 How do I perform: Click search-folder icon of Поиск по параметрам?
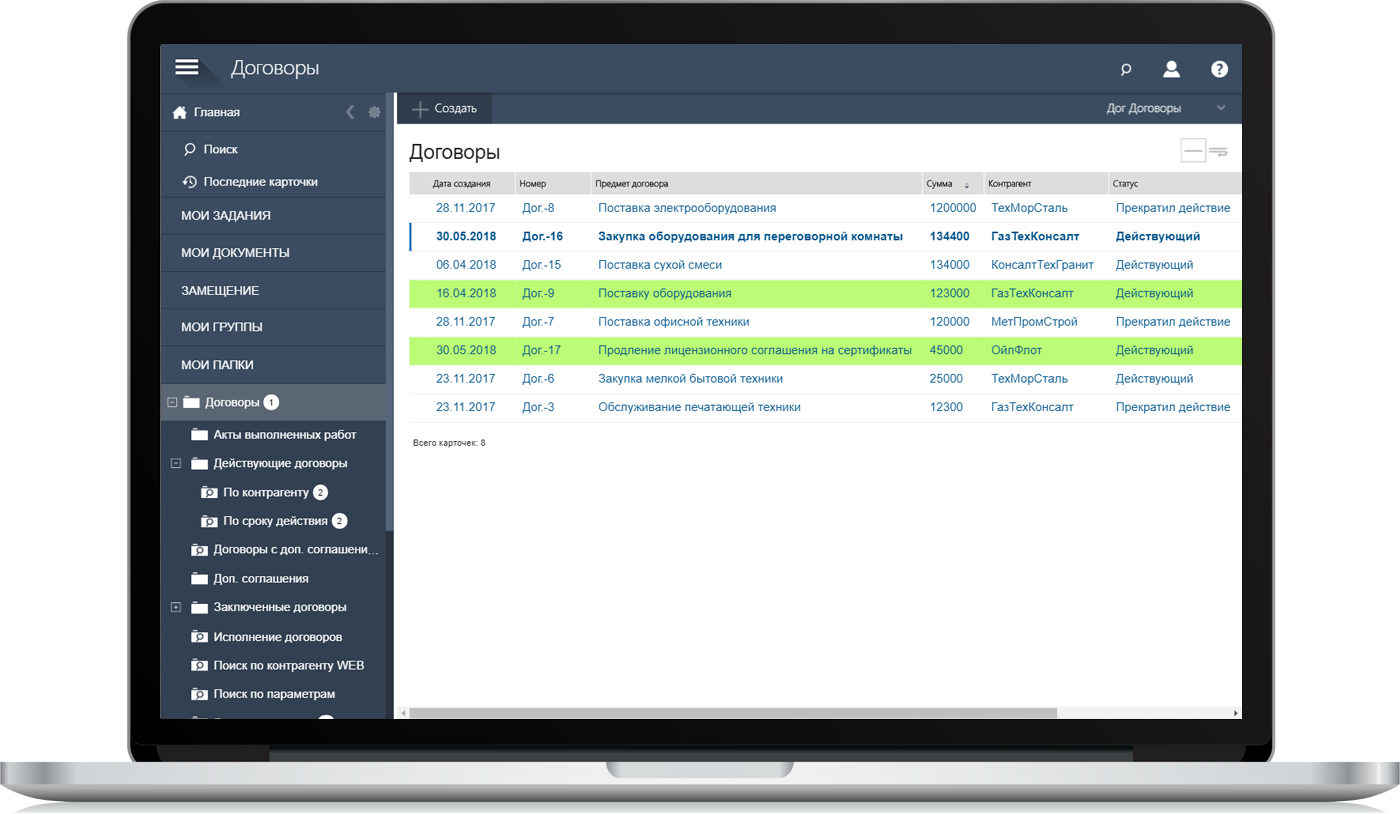click(x=199, y=694)
